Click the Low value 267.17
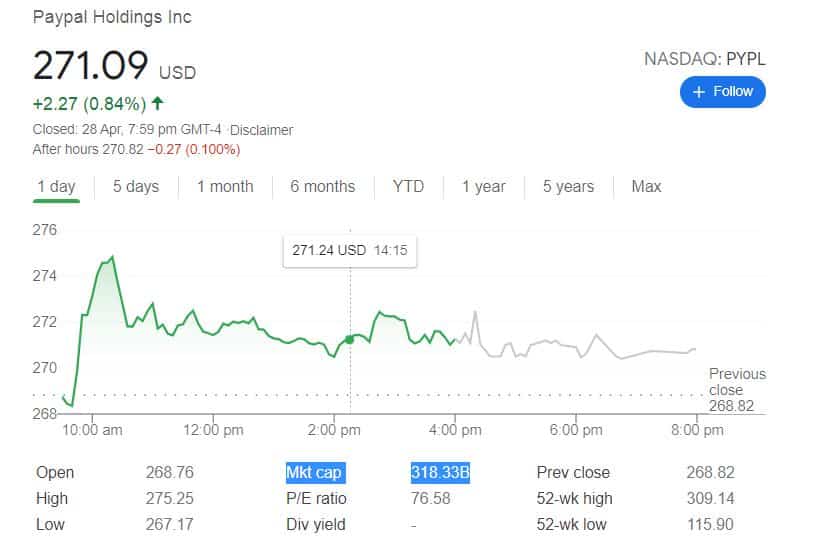This screenshot has width=817, height=546. pyautogui.click(x=169, y=524)
